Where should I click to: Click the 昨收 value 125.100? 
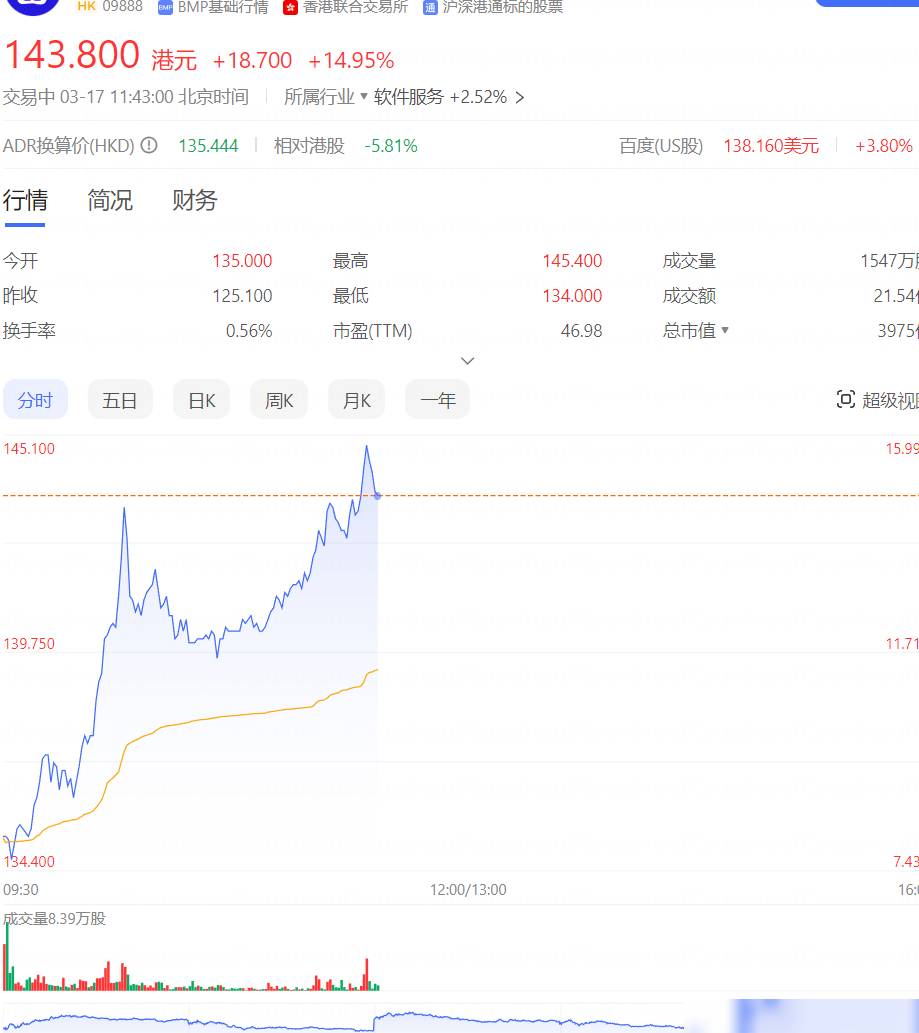pyautogui.click(x=242, y=296)
